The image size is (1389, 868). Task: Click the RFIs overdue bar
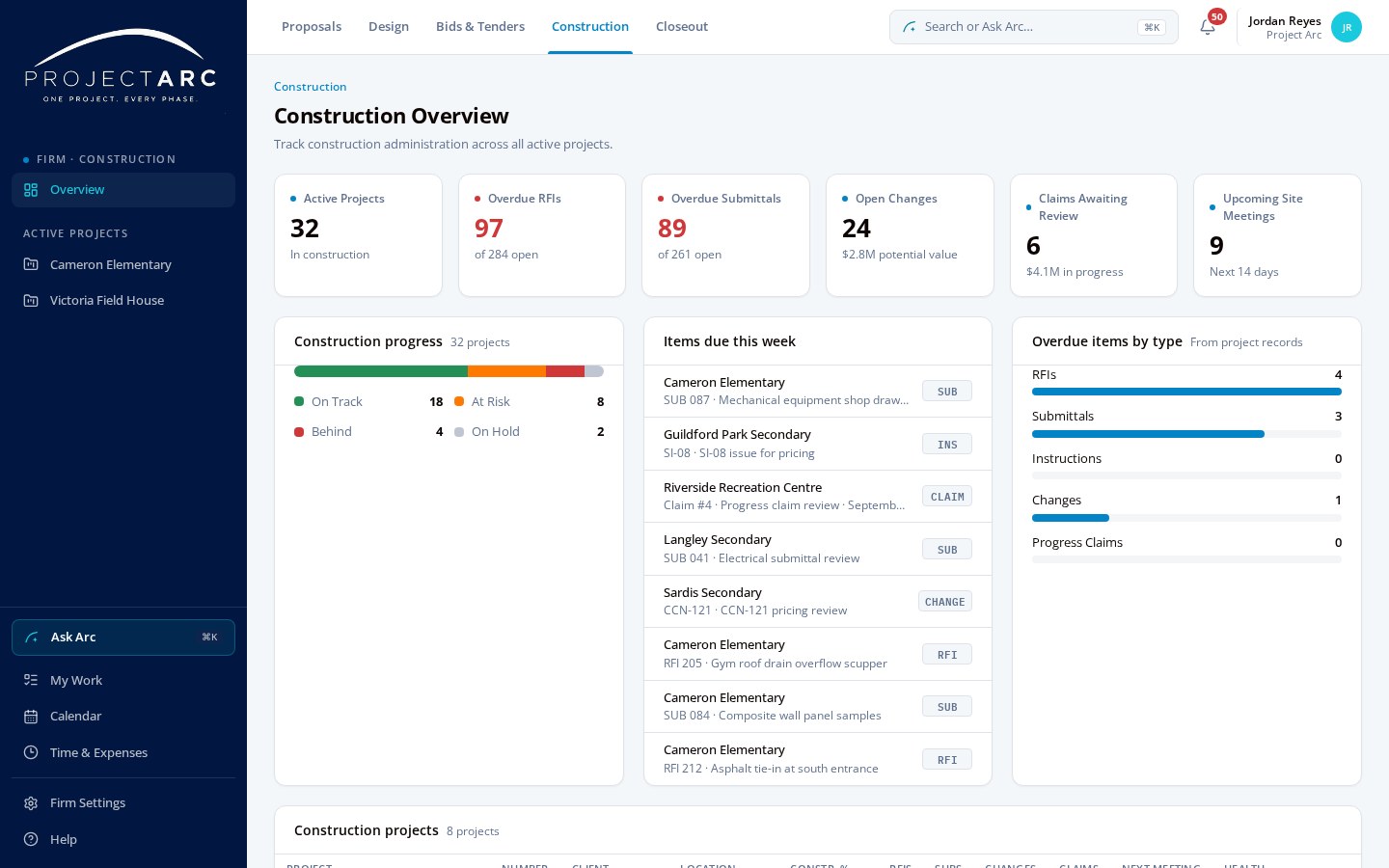[1186, 392]
